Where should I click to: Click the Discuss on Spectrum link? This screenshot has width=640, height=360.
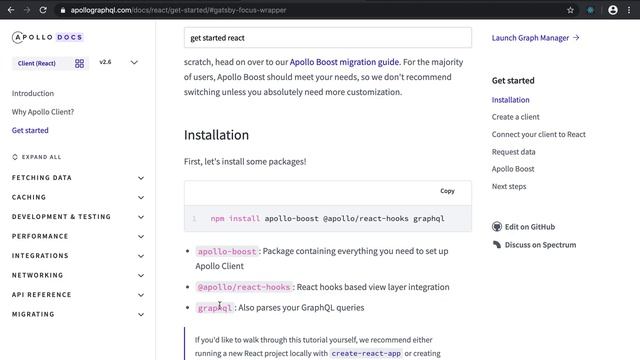pyautogui.click(x=540, y=245)
